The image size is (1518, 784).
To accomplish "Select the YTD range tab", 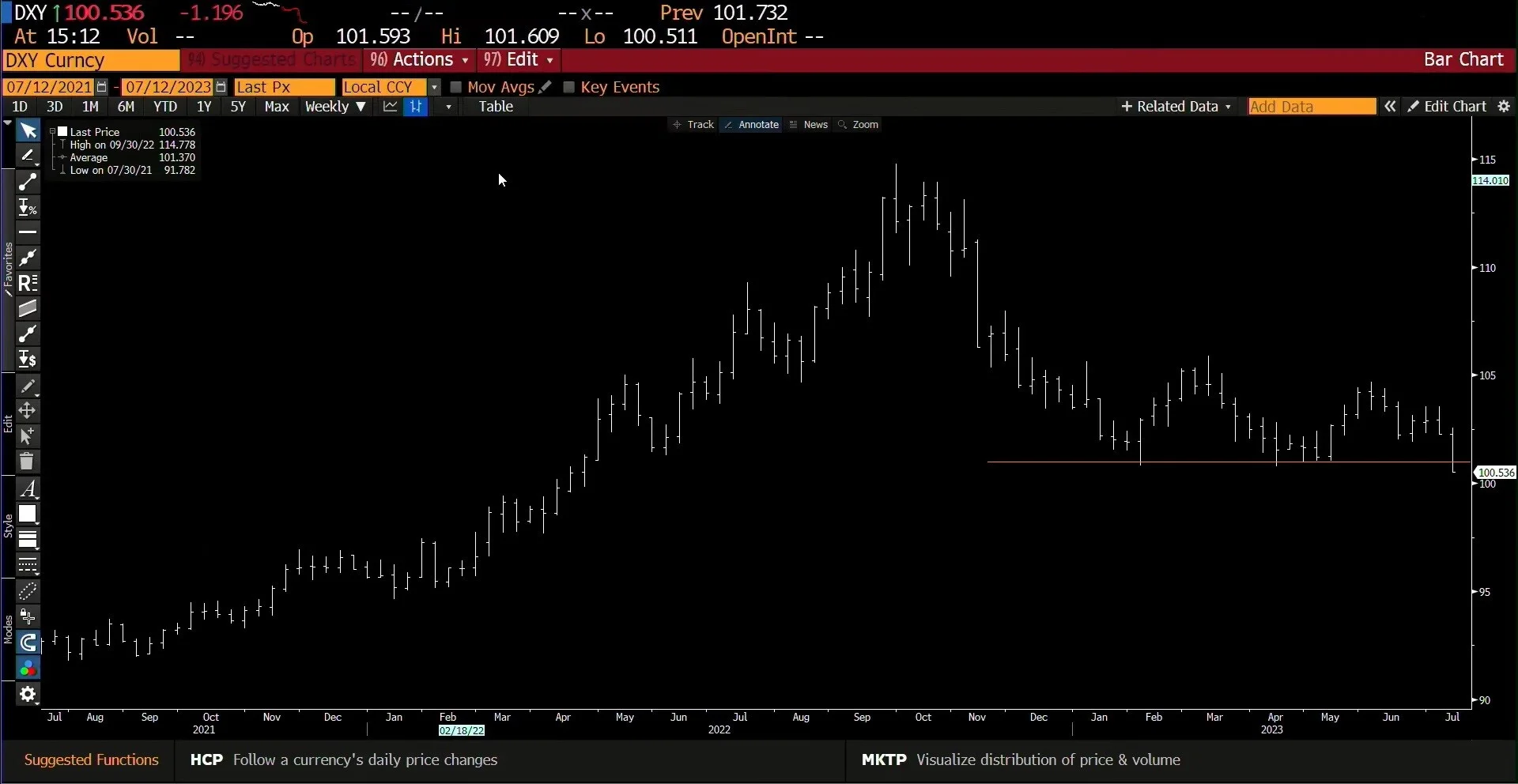I will [x=164, y=107].
